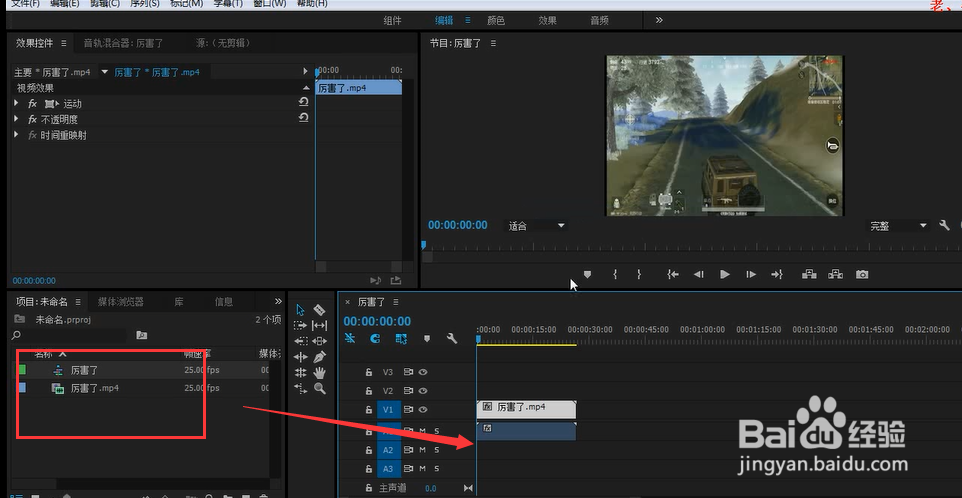This screenshot has height=498, width=962.
Task: Add a marker in program monitor
Action: coord(587,275)
